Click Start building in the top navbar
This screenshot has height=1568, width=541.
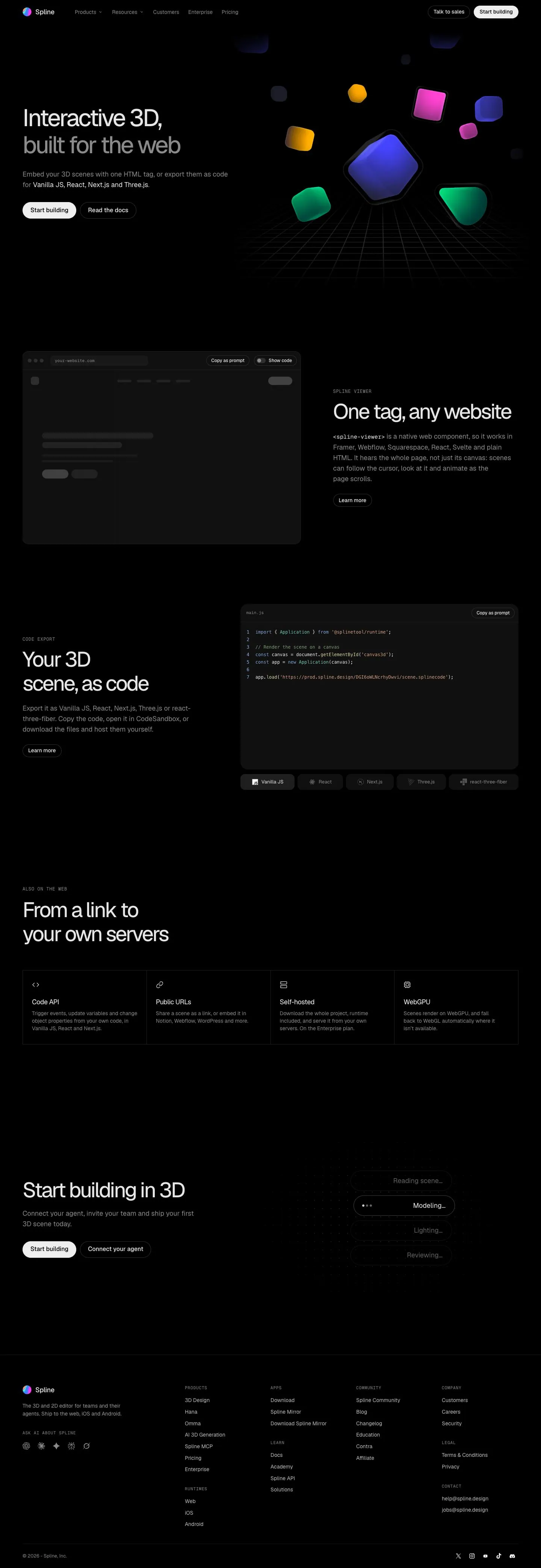coord(496,12)
